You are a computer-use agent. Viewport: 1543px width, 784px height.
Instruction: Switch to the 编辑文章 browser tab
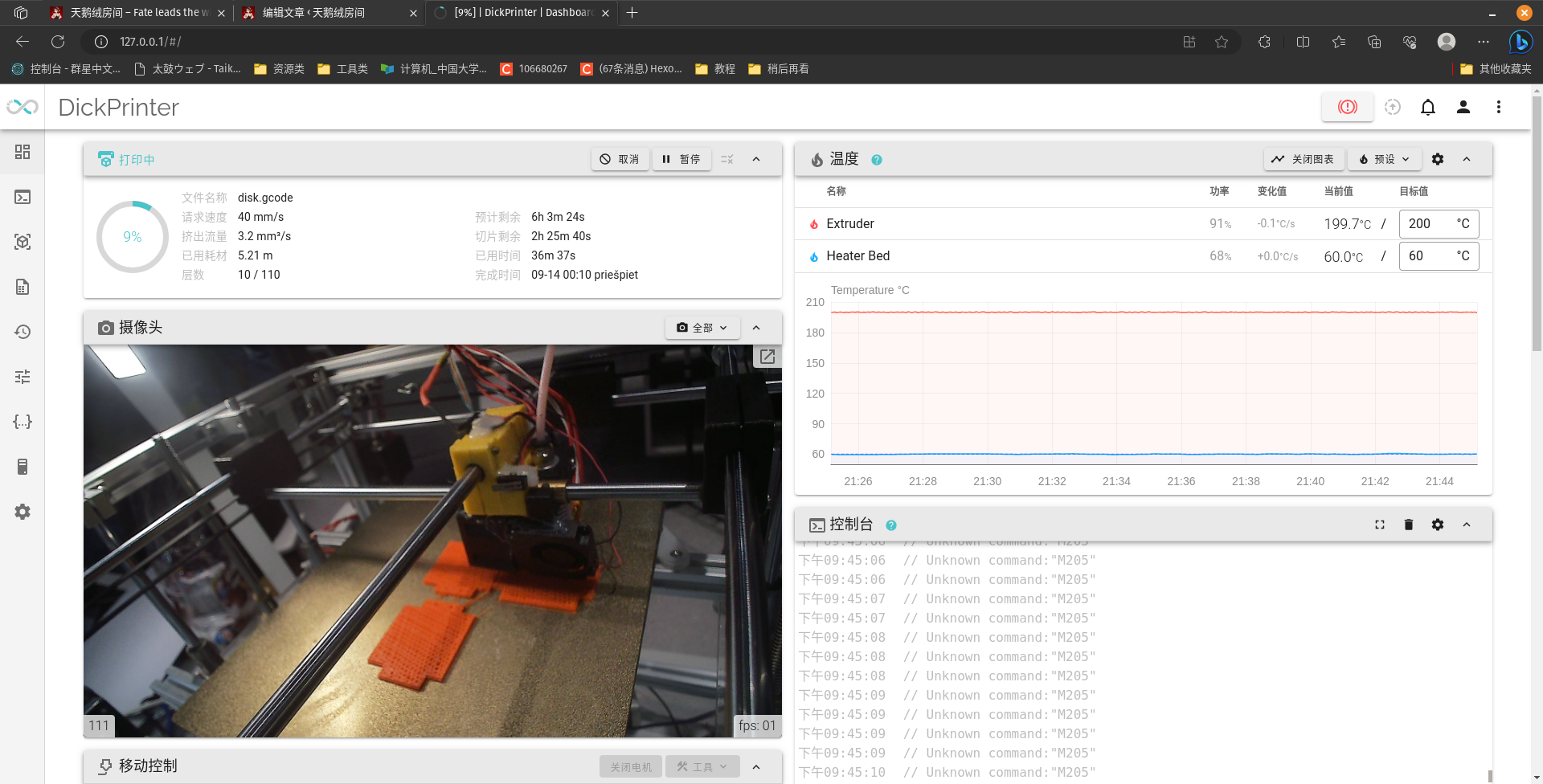coord(313,13)
